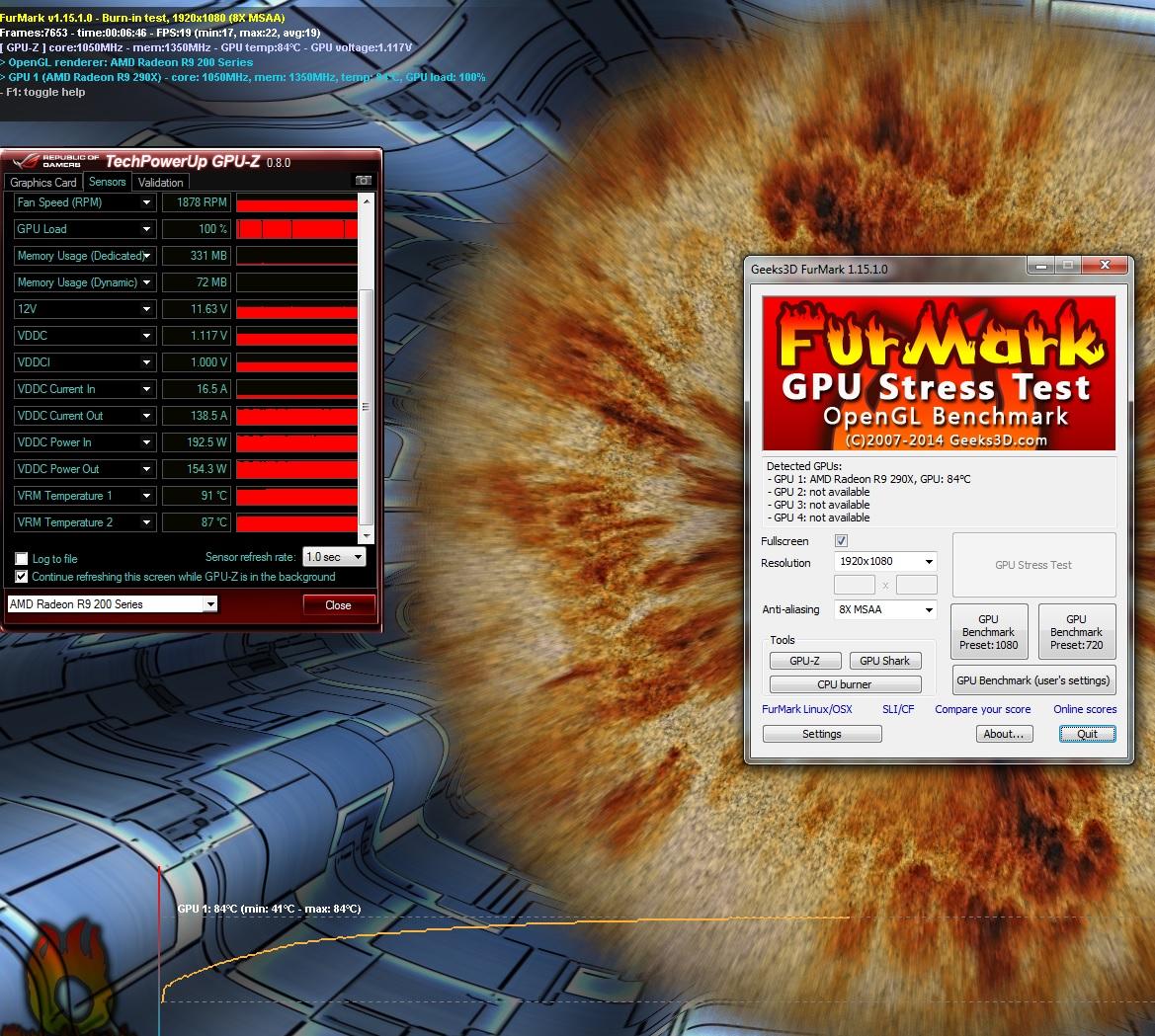
Task: Click the 91 °C VRM Temperature 1 value
Action: click(196, 496)
